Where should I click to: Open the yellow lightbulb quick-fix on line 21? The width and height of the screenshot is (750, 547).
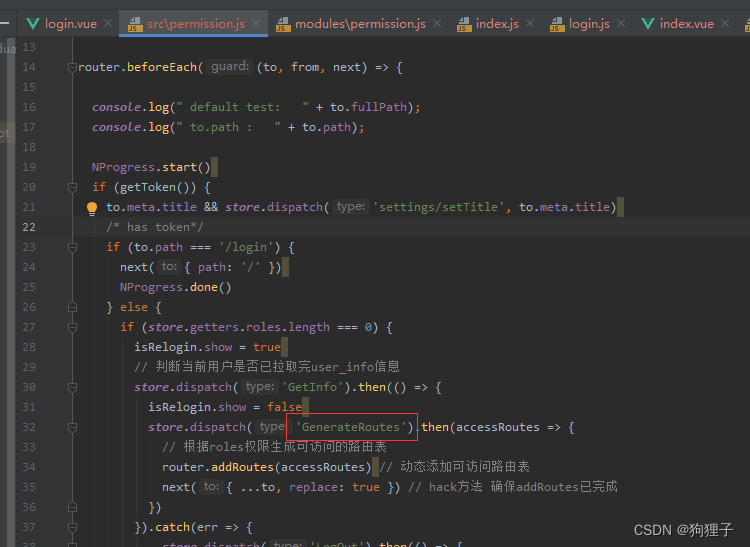[x=92, y=208]
